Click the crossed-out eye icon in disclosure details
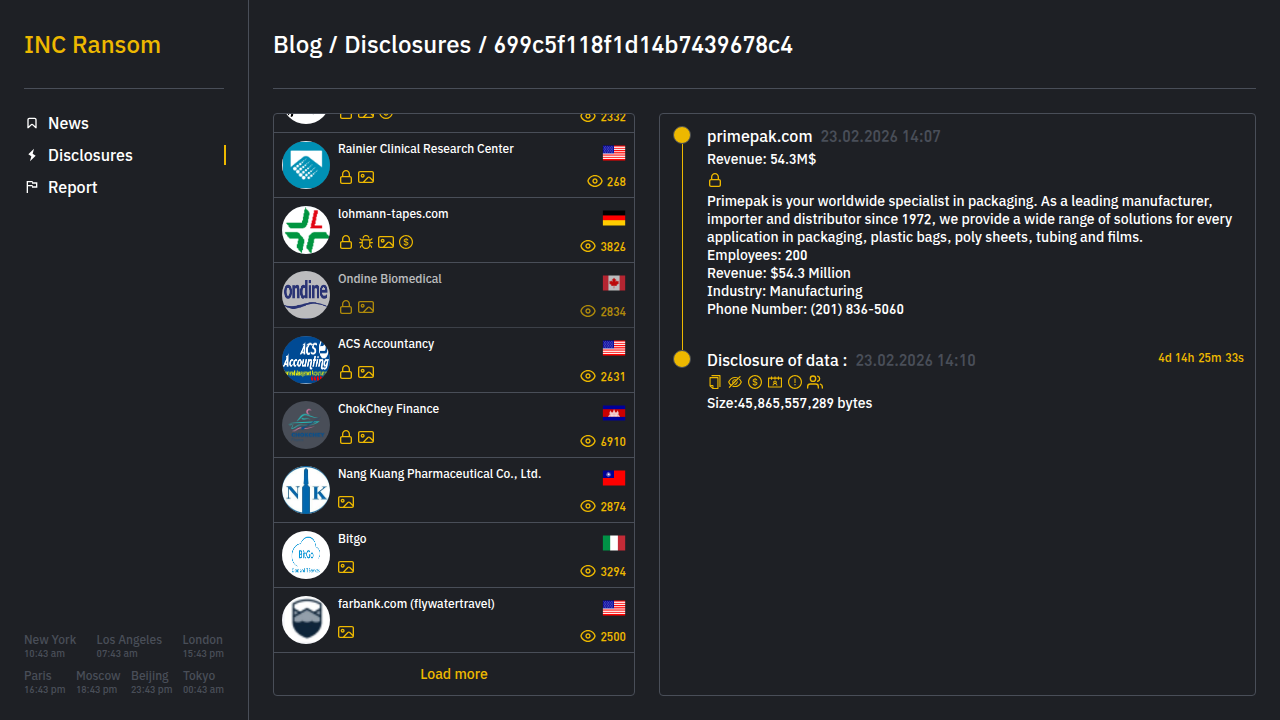The width and height of the screenshot is (1280, 720). tap(735, 382)
